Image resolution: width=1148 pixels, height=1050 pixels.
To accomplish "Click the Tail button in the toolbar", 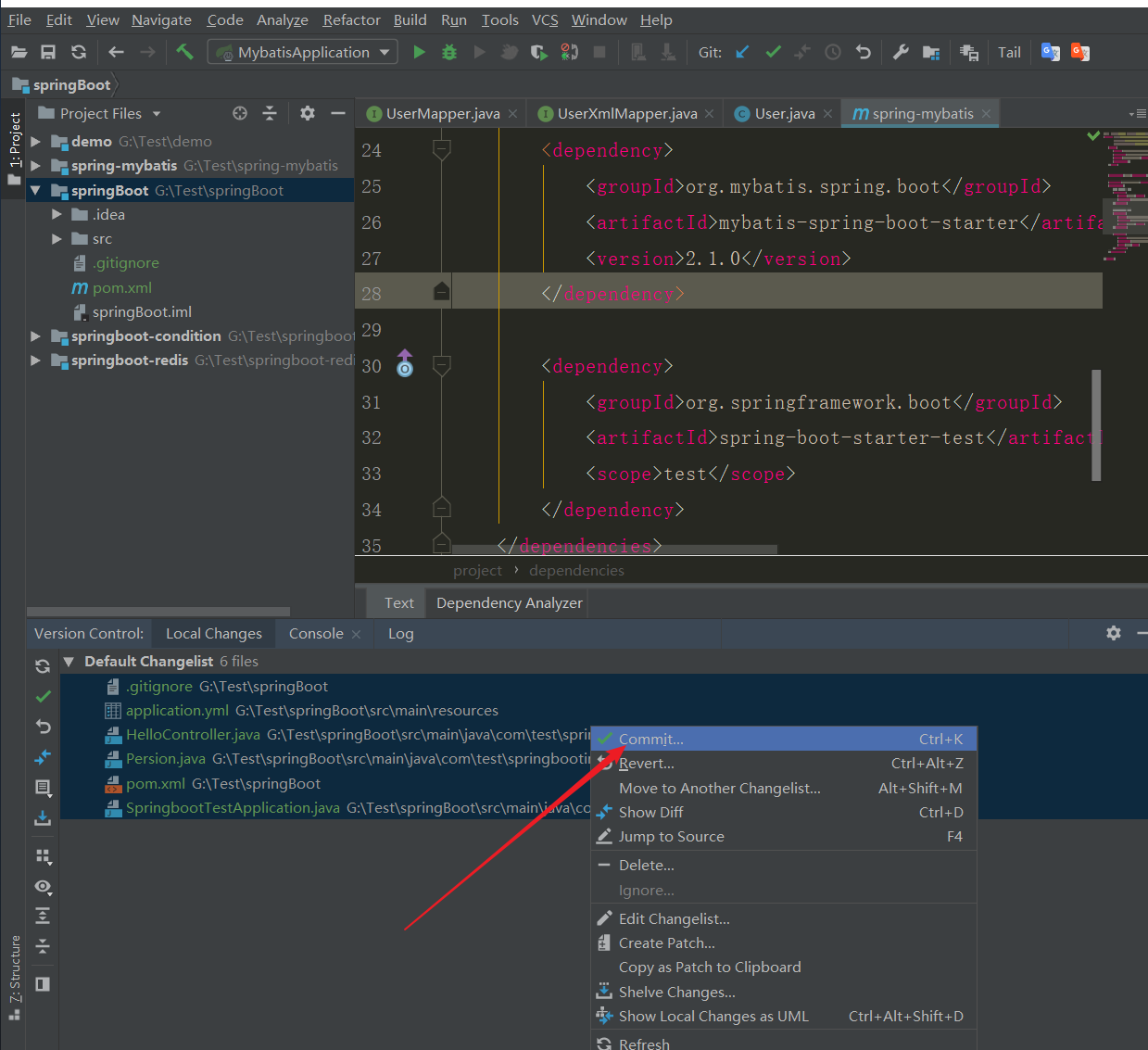I will click(x=1009, y=52).
